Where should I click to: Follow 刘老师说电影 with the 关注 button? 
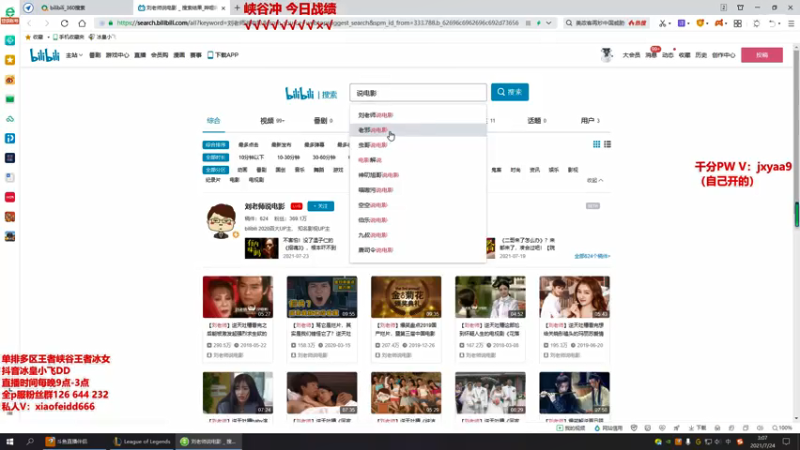pos(320,206)
